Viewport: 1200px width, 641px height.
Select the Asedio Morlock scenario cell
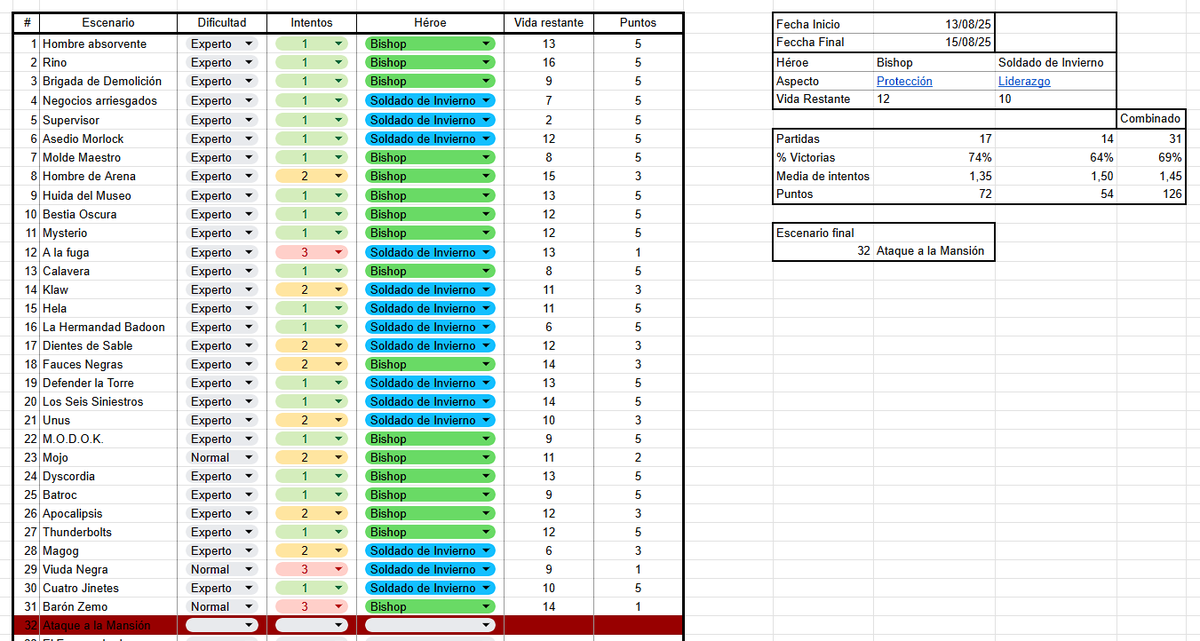(109, 139)
